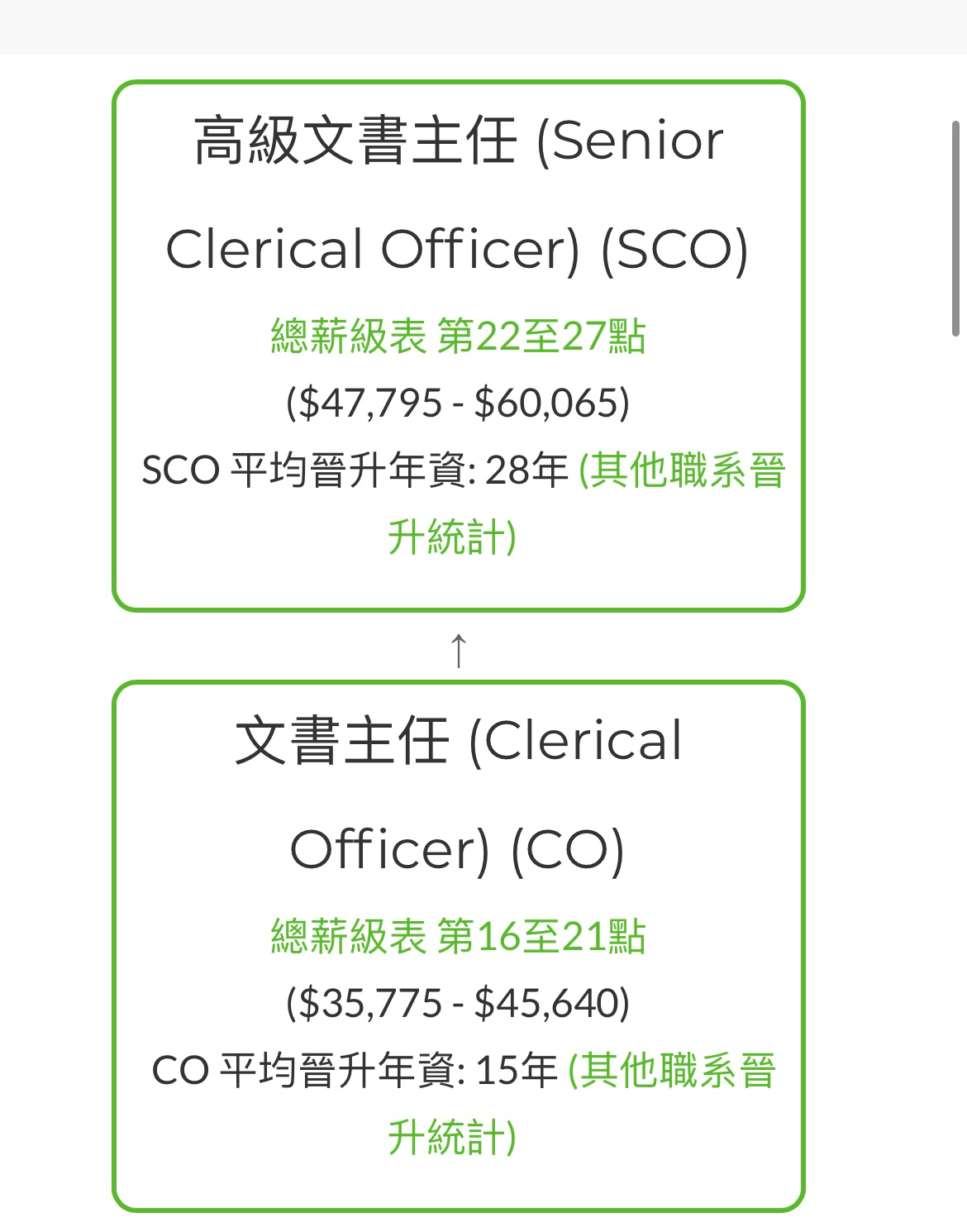Click 升統計) link text in CO card
The width and height of the screenshot is (967, 1232).
tap(452, 1136)
